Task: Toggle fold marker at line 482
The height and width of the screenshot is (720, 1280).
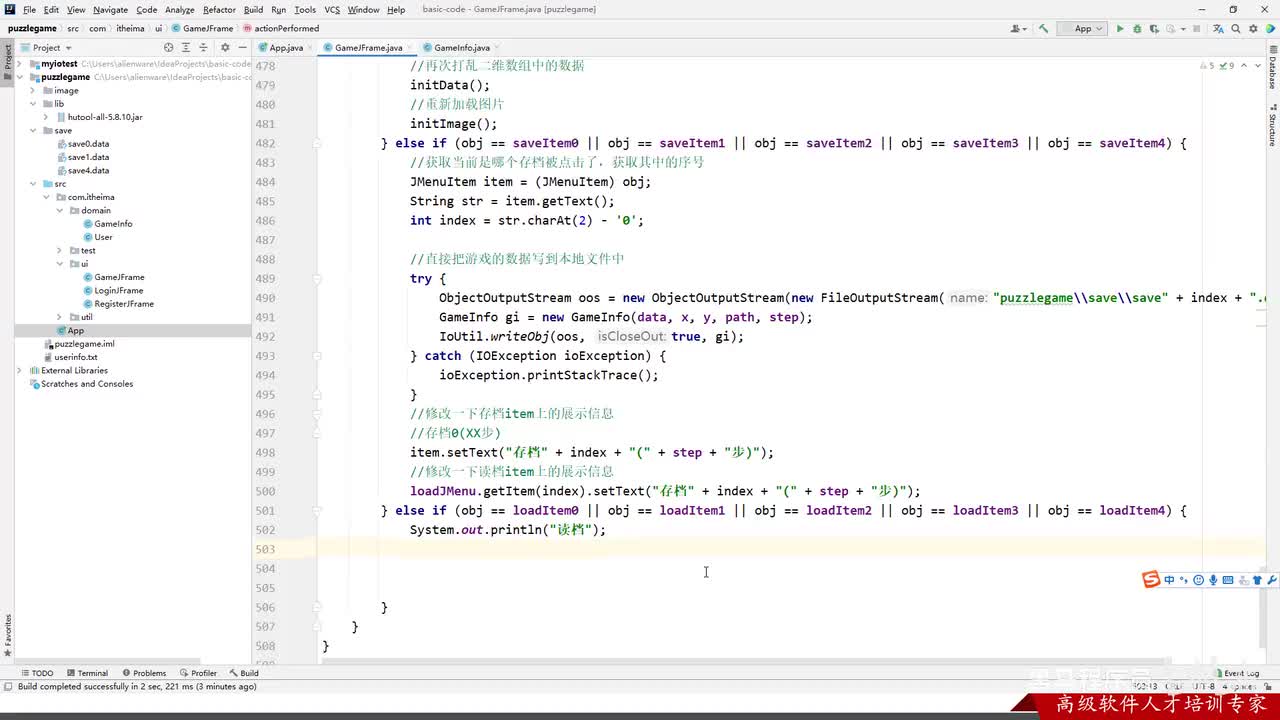Action: [x=317, y=143]
